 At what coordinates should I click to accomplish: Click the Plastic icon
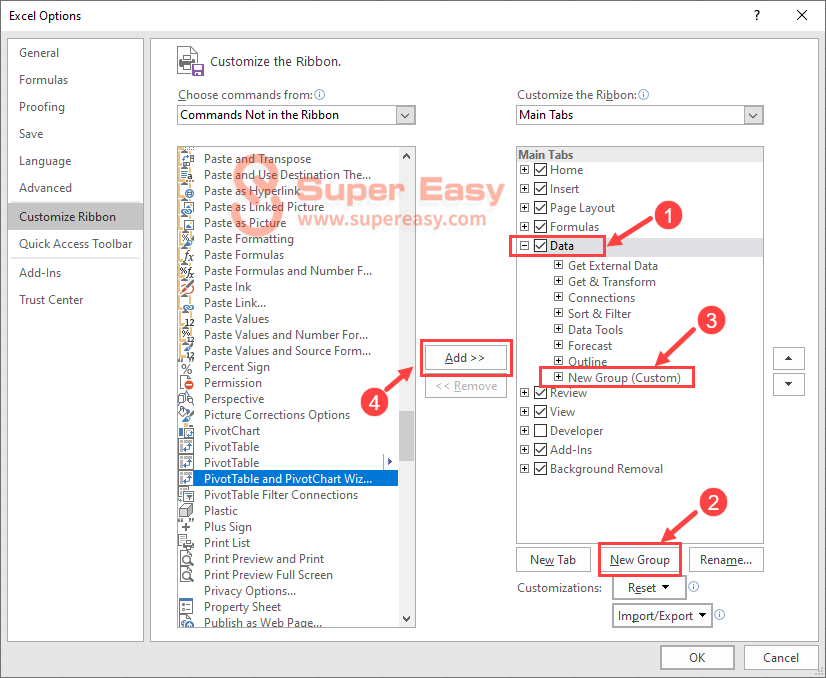click(x=186, y=511)
